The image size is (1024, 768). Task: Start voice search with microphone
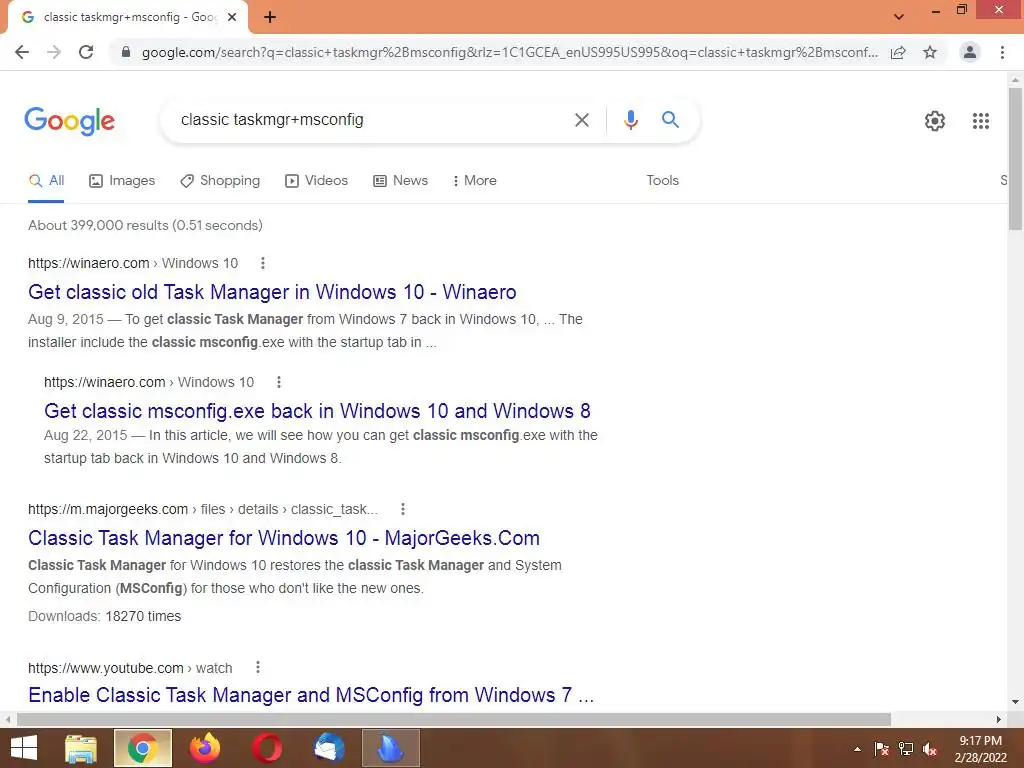(630, 120)
